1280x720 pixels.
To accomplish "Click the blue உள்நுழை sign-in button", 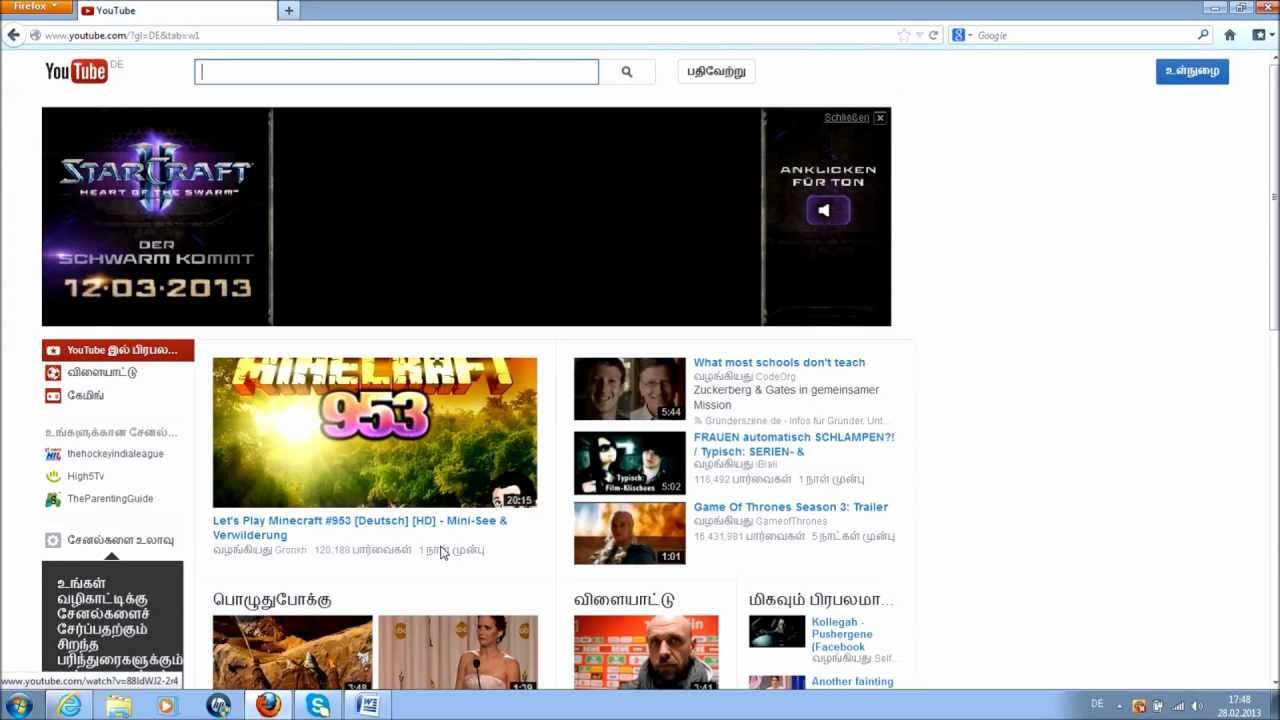I will click(1192, 71).
